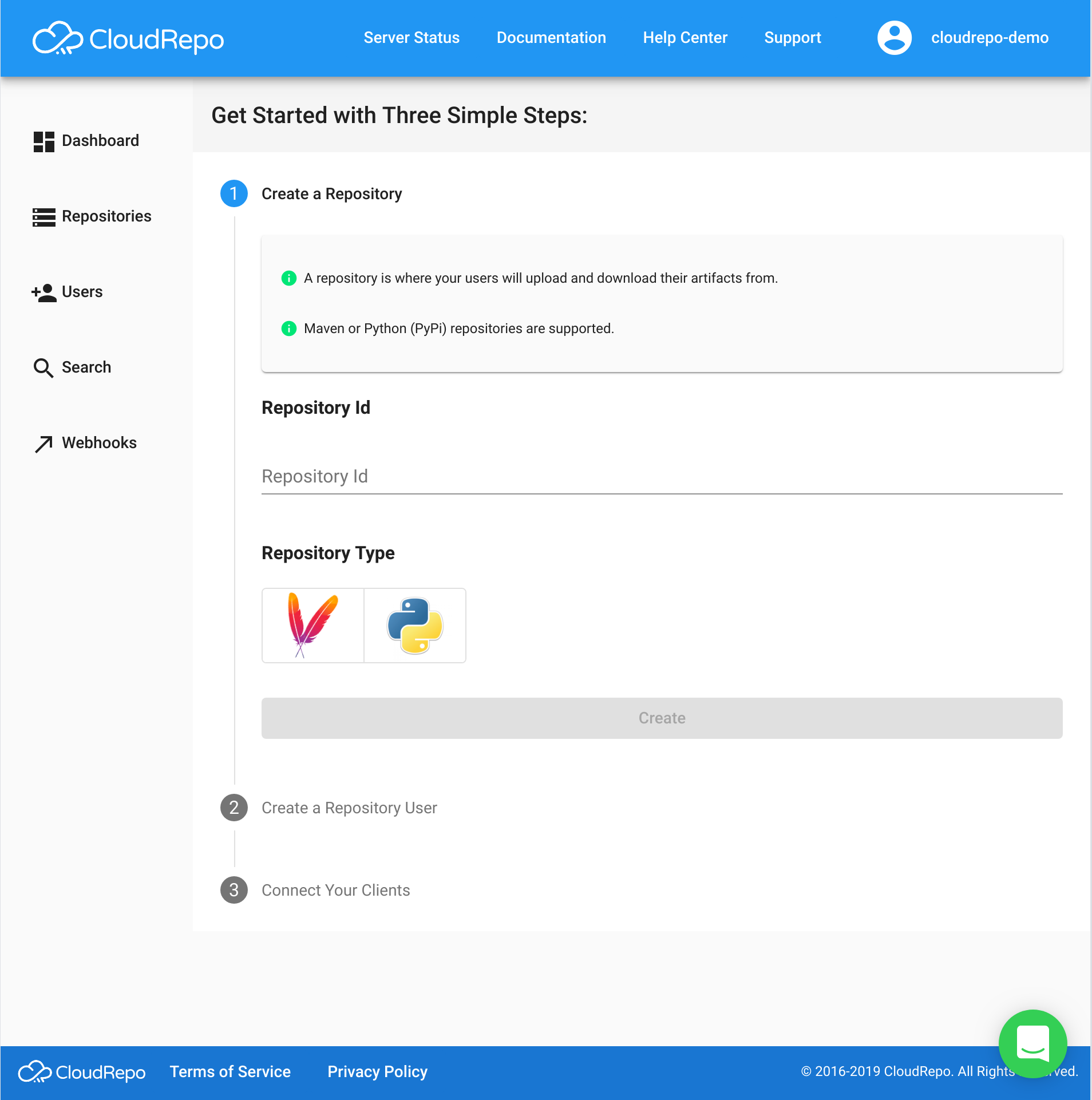The height and width of the screenshot is (1100, 1092).
Task: Open the user account avatar icon
Action: pyautogui.click(x=894, y=38)
